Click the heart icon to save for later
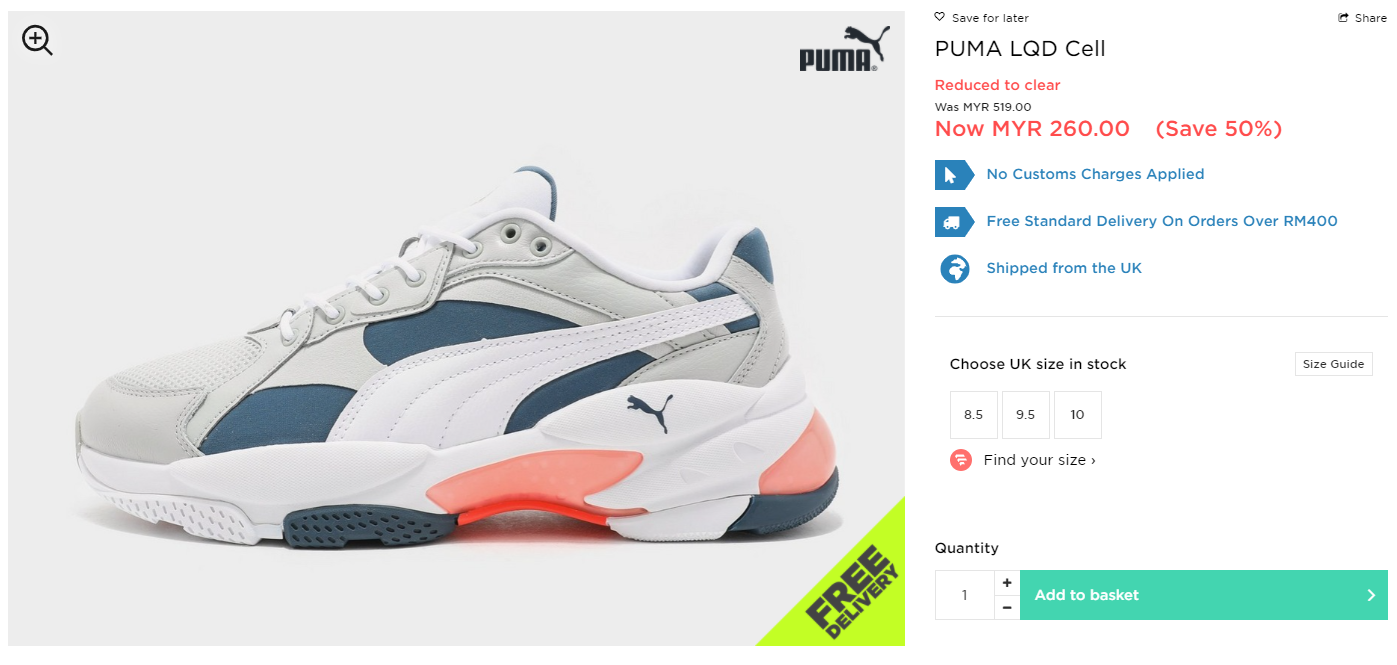 pos(939,17)
